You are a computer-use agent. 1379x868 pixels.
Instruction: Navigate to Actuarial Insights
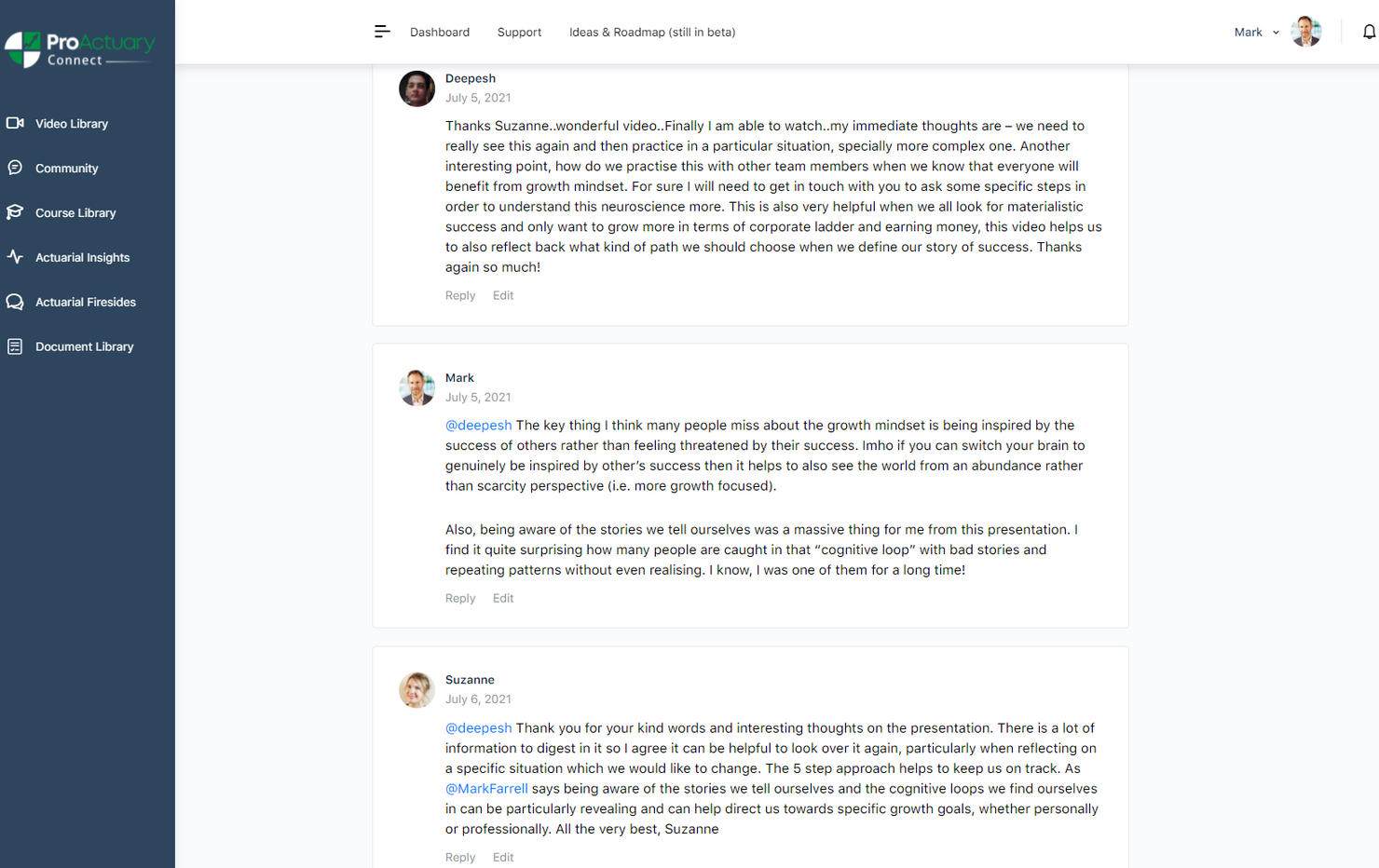82,257
